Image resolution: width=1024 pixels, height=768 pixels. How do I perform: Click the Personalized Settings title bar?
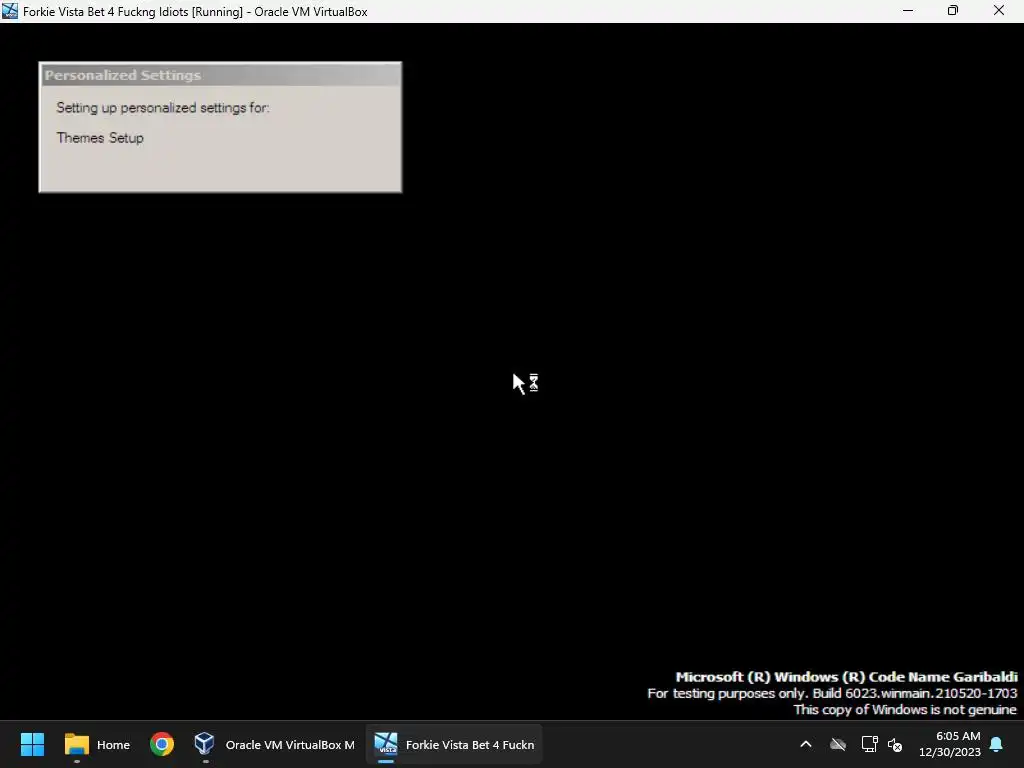[x=220, y=75]
